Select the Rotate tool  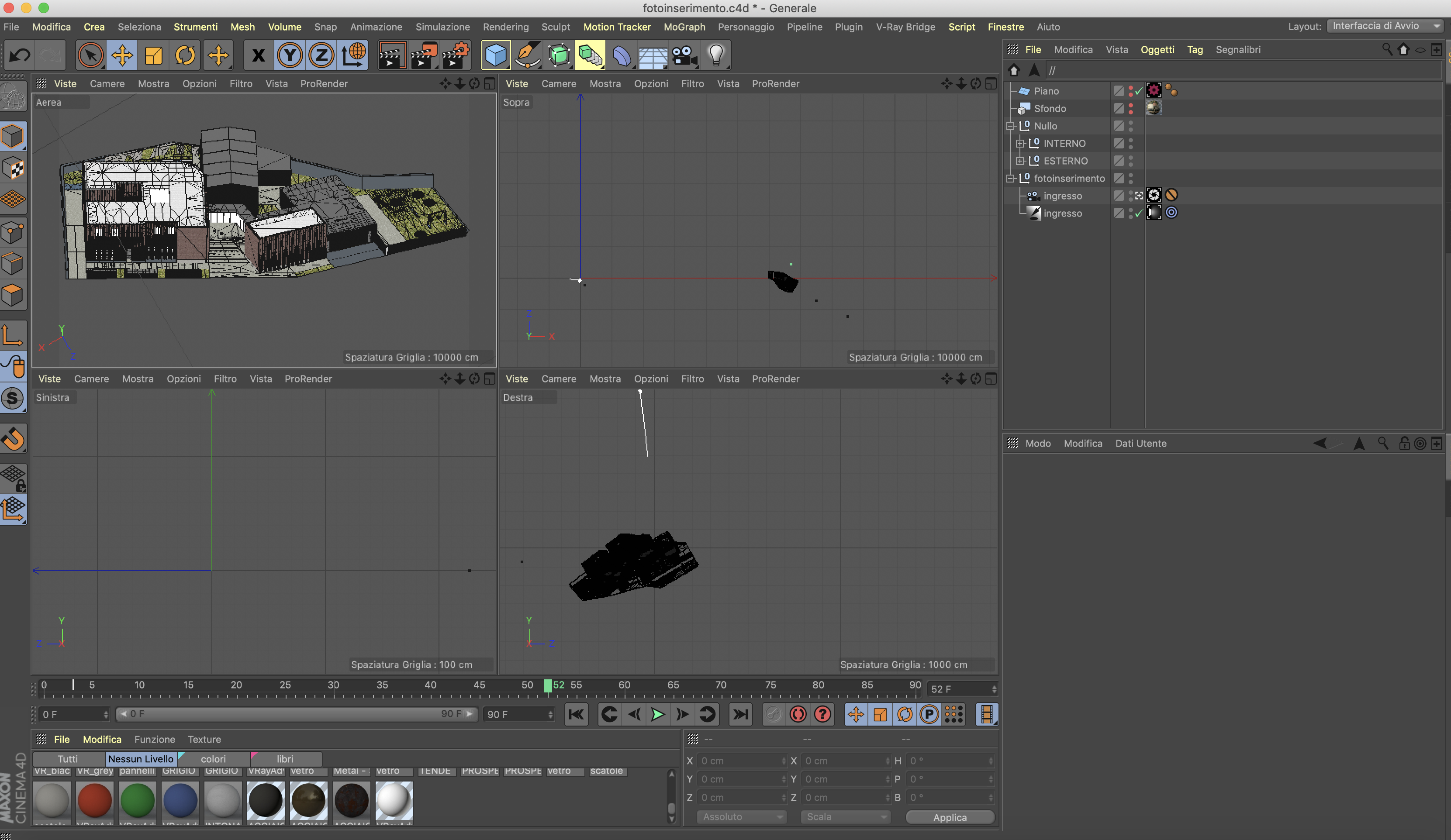tap(185, 55)
